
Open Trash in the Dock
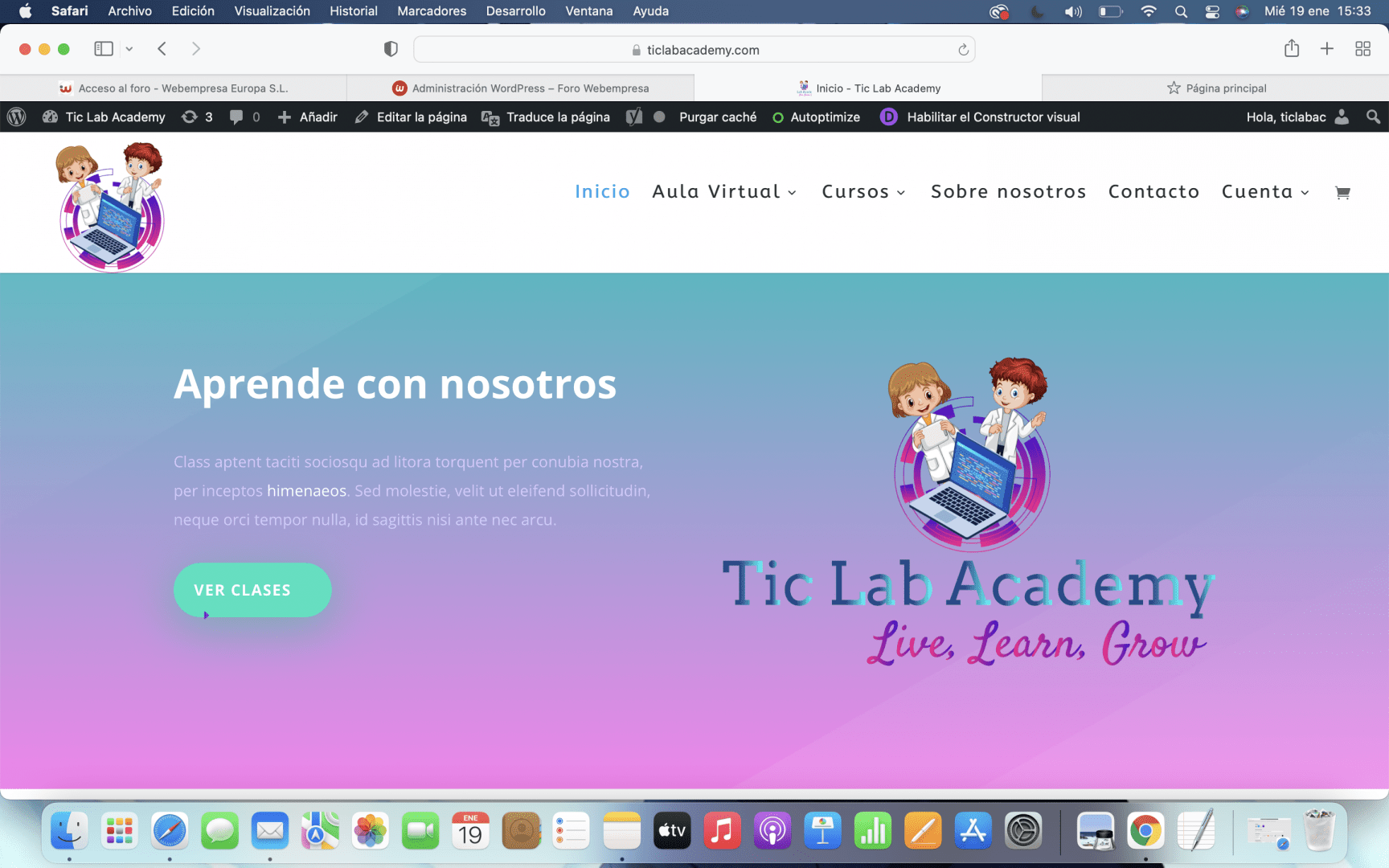1319,831
